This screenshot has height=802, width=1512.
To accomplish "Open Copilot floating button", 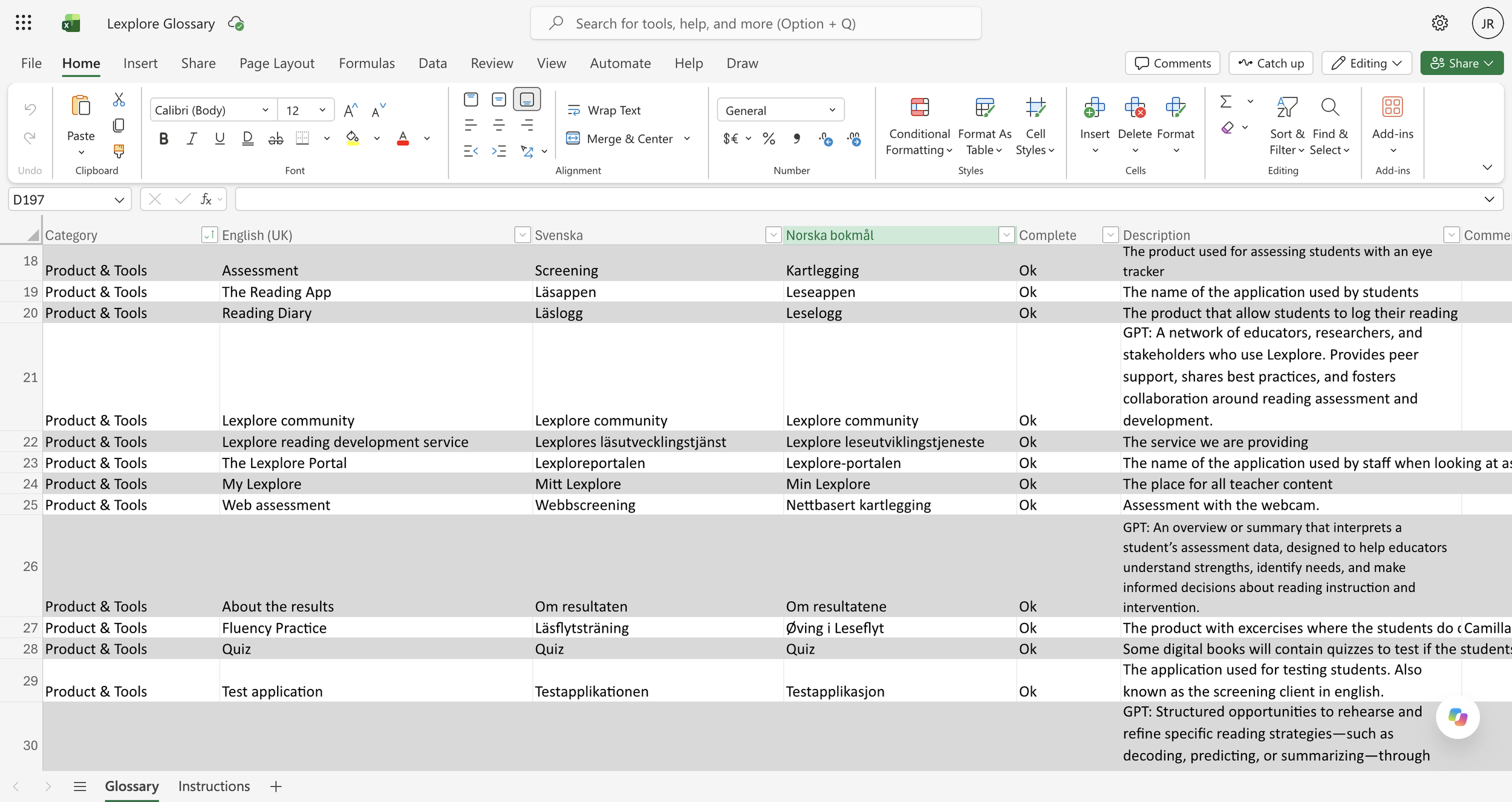I will (x=1458, y=717).
